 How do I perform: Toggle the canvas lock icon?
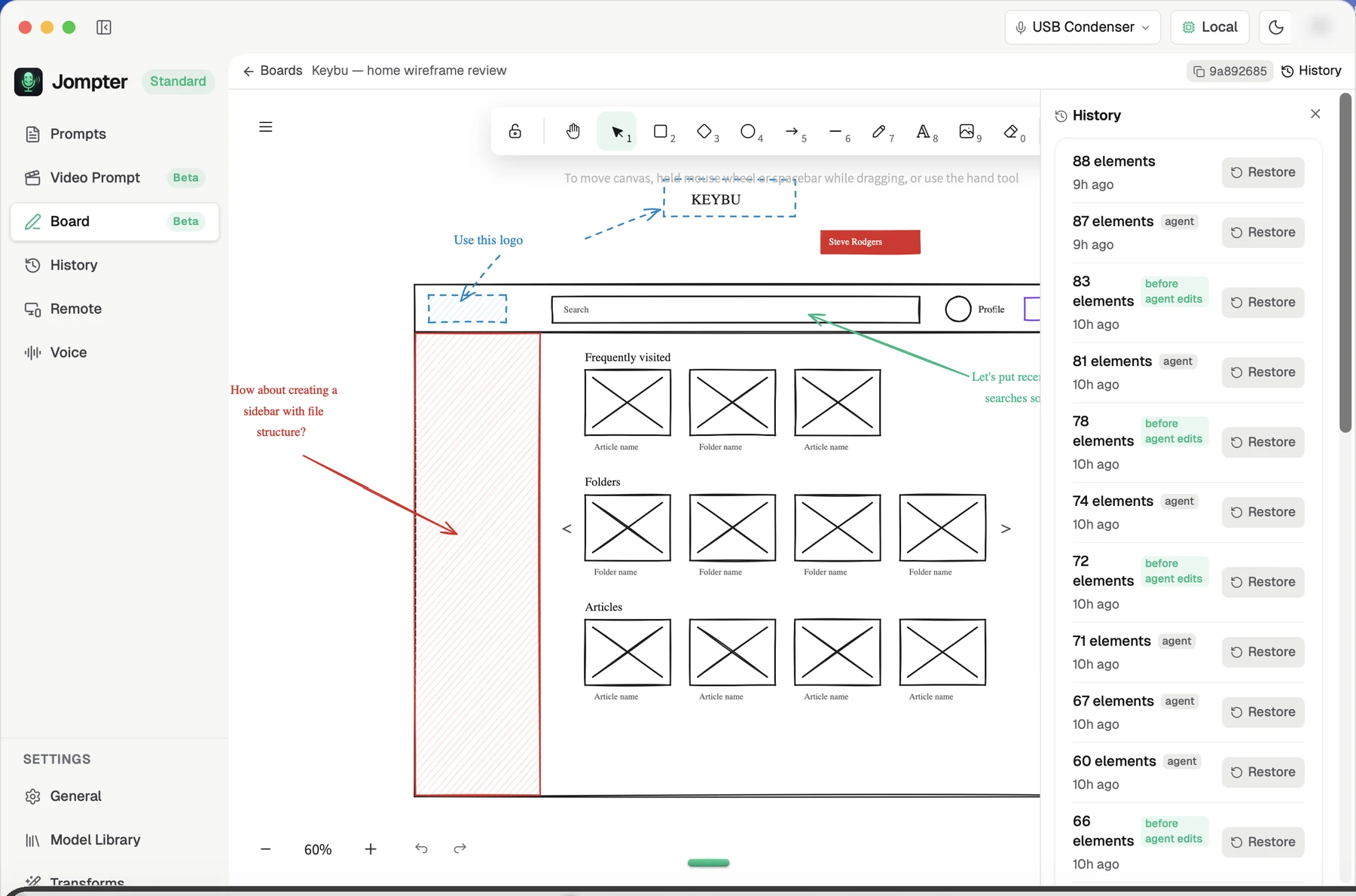click(515, 132)
